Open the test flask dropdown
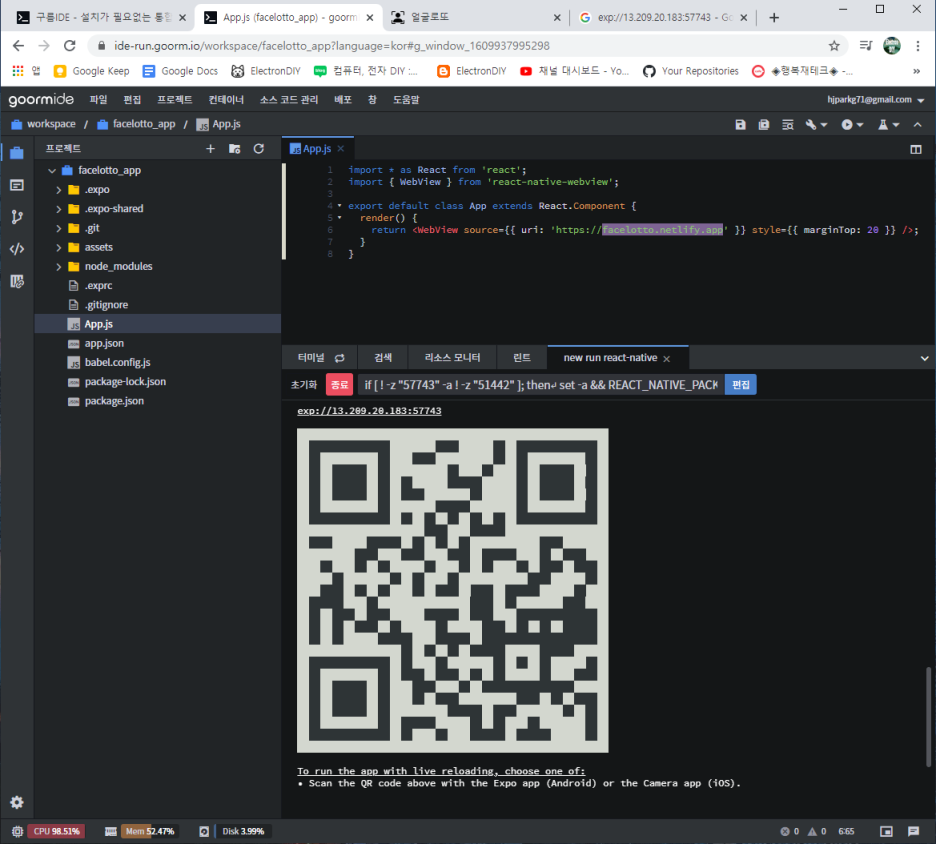The height and width of the screenshot is (844, 936). tap(888, 124)
